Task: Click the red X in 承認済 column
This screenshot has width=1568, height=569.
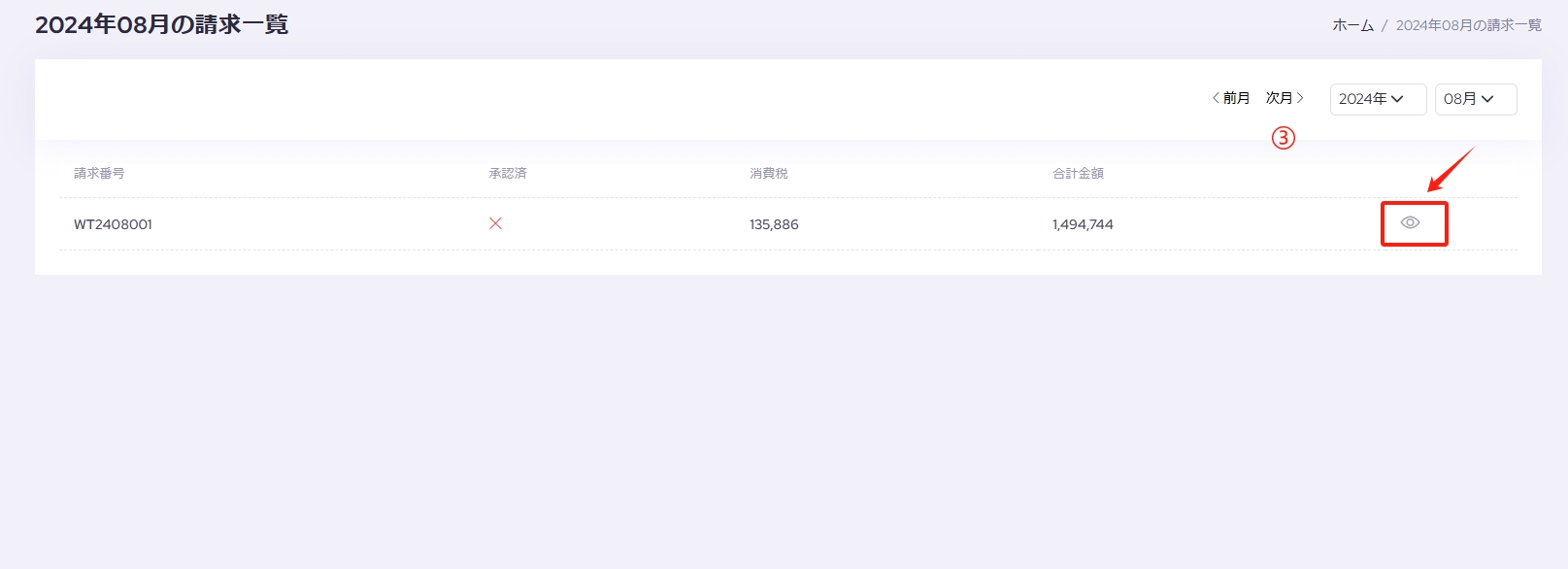Action: click(x=495, y=223)
